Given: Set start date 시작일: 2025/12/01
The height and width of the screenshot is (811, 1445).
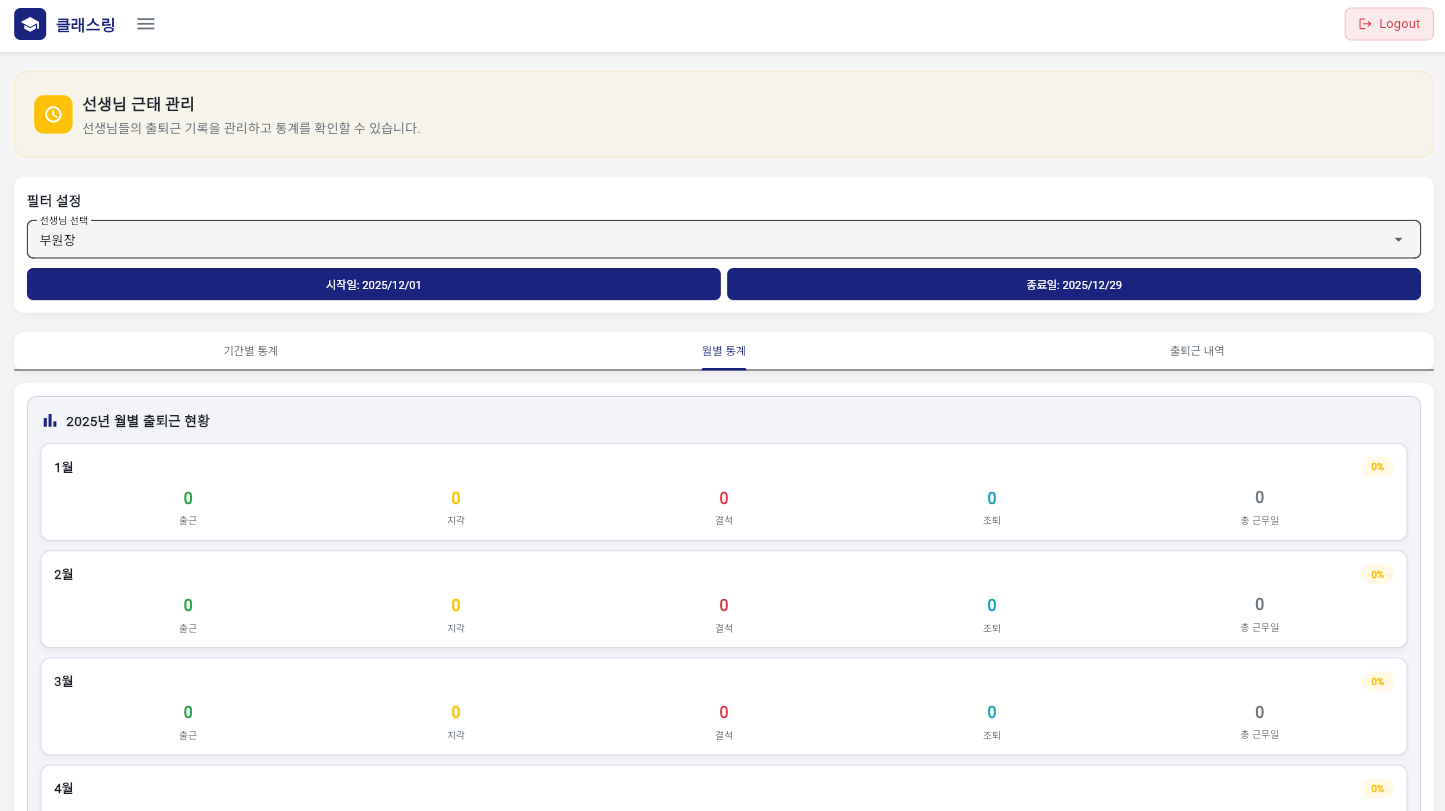Looking at the screenshot, I should click(373, 284).
